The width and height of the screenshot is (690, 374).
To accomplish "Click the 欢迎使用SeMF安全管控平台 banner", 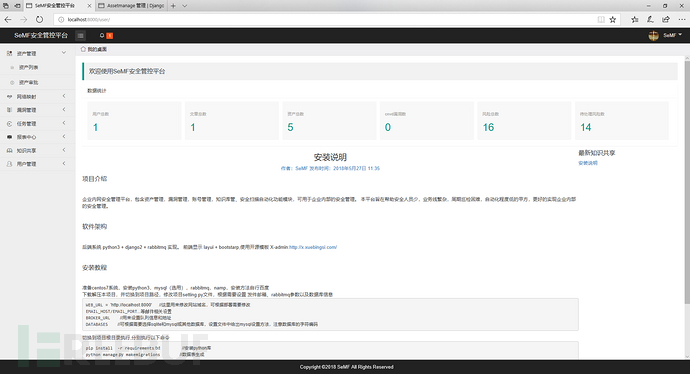I will pyautogui.click(x=380, y=71).
